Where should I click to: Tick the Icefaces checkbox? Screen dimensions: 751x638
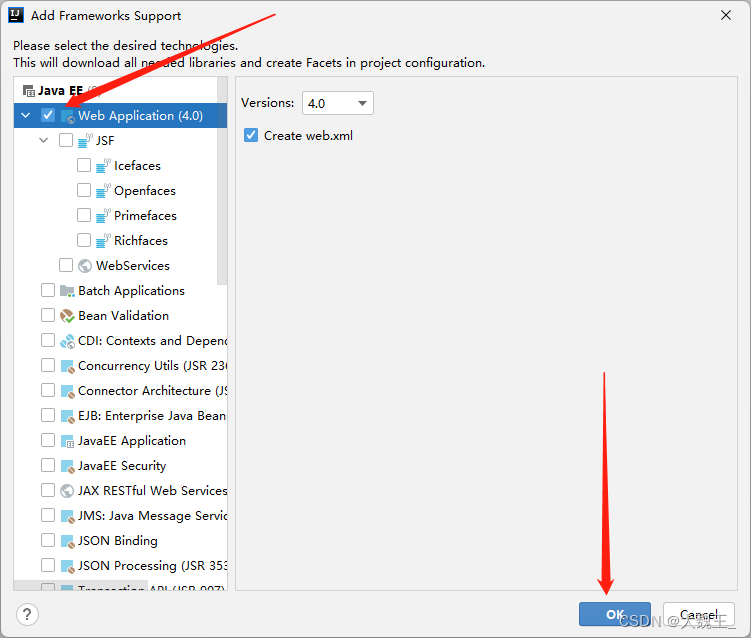(84, 165)
